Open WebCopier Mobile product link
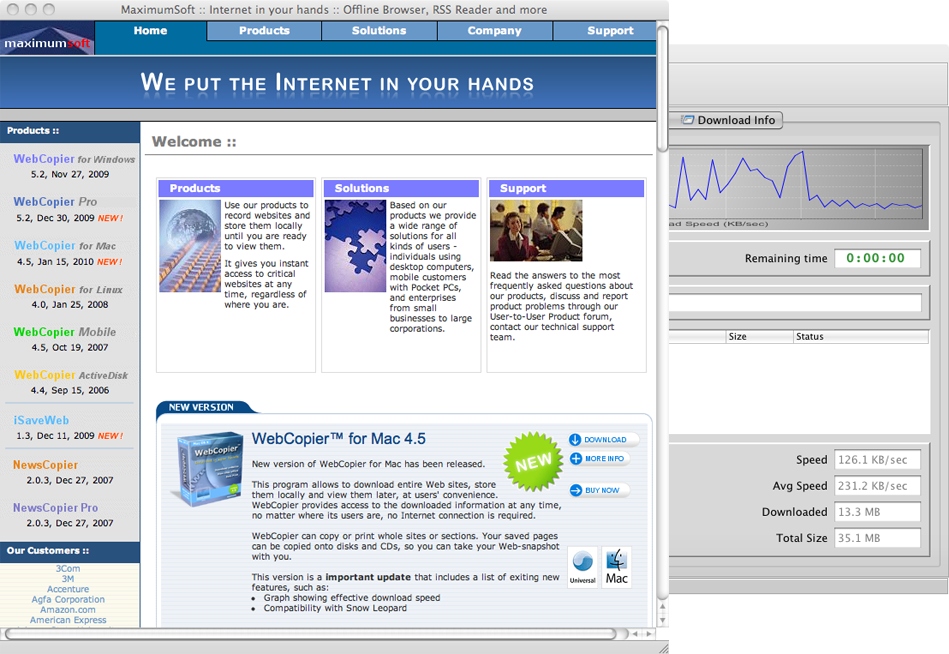Viewport: 949px width, 654px height. [65, 332]
